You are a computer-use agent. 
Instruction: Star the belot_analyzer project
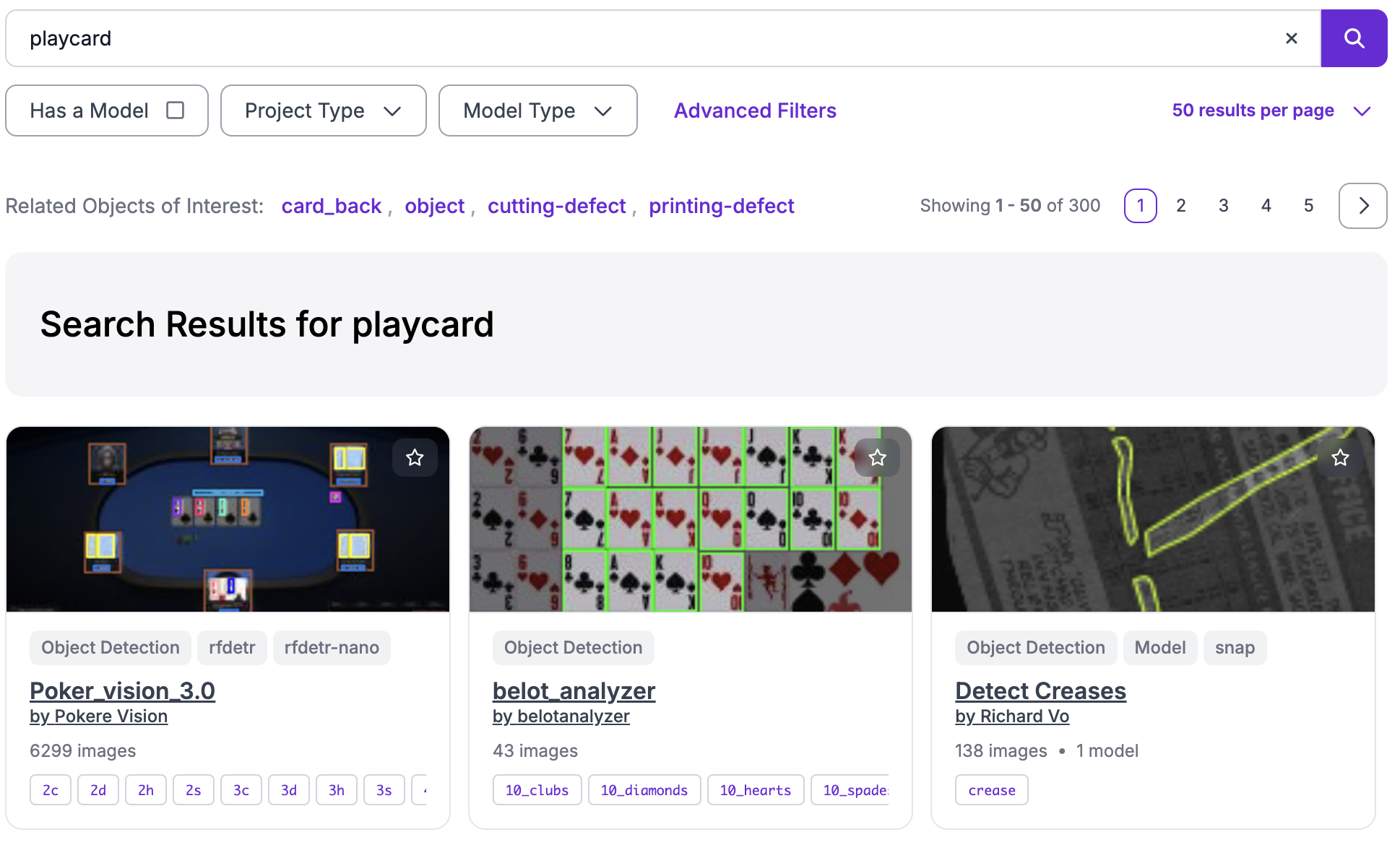(x=877, y=457)
